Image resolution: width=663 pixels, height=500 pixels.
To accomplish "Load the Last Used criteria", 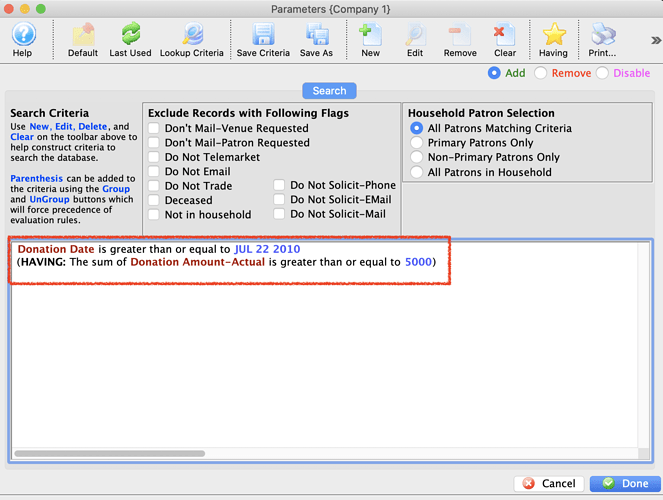I will [130, 40].
